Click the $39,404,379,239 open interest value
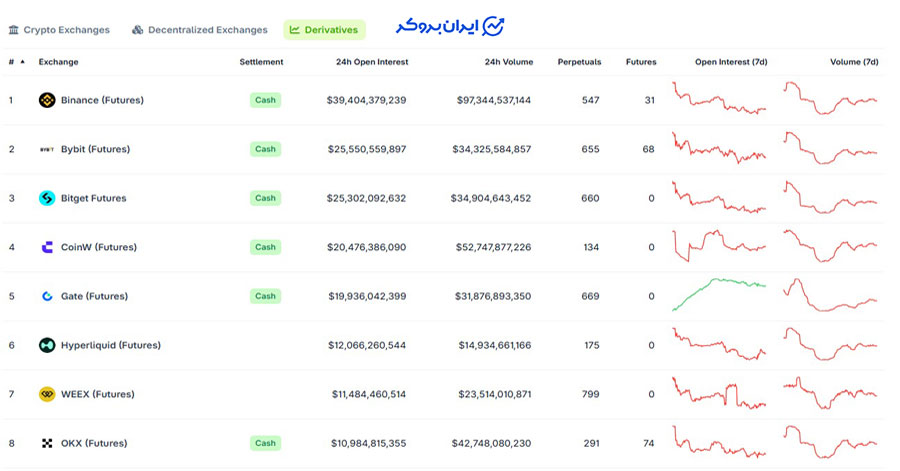The width and height of the screenshot is (900, 471). pos(366,100)
